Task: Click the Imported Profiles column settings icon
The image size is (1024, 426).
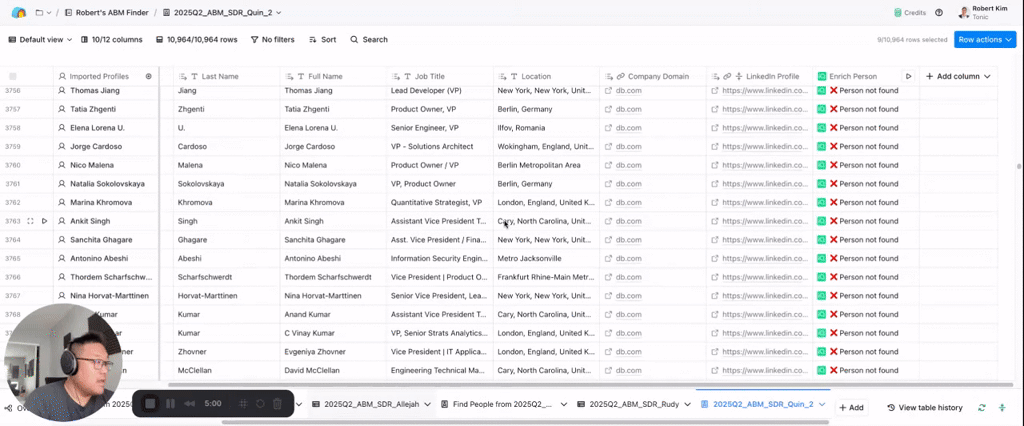Action: pyautogui.click(x=149, y=76)
